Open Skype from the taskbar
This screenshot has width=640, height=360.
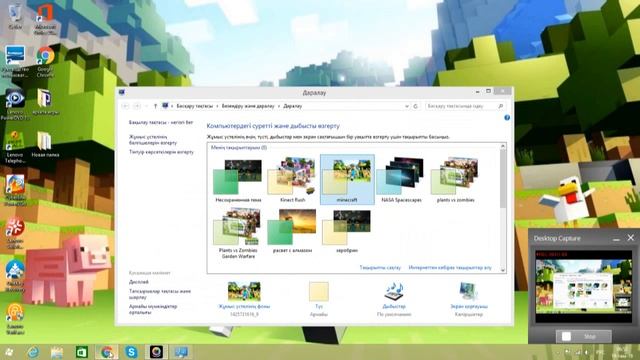[x=131, y=352]
